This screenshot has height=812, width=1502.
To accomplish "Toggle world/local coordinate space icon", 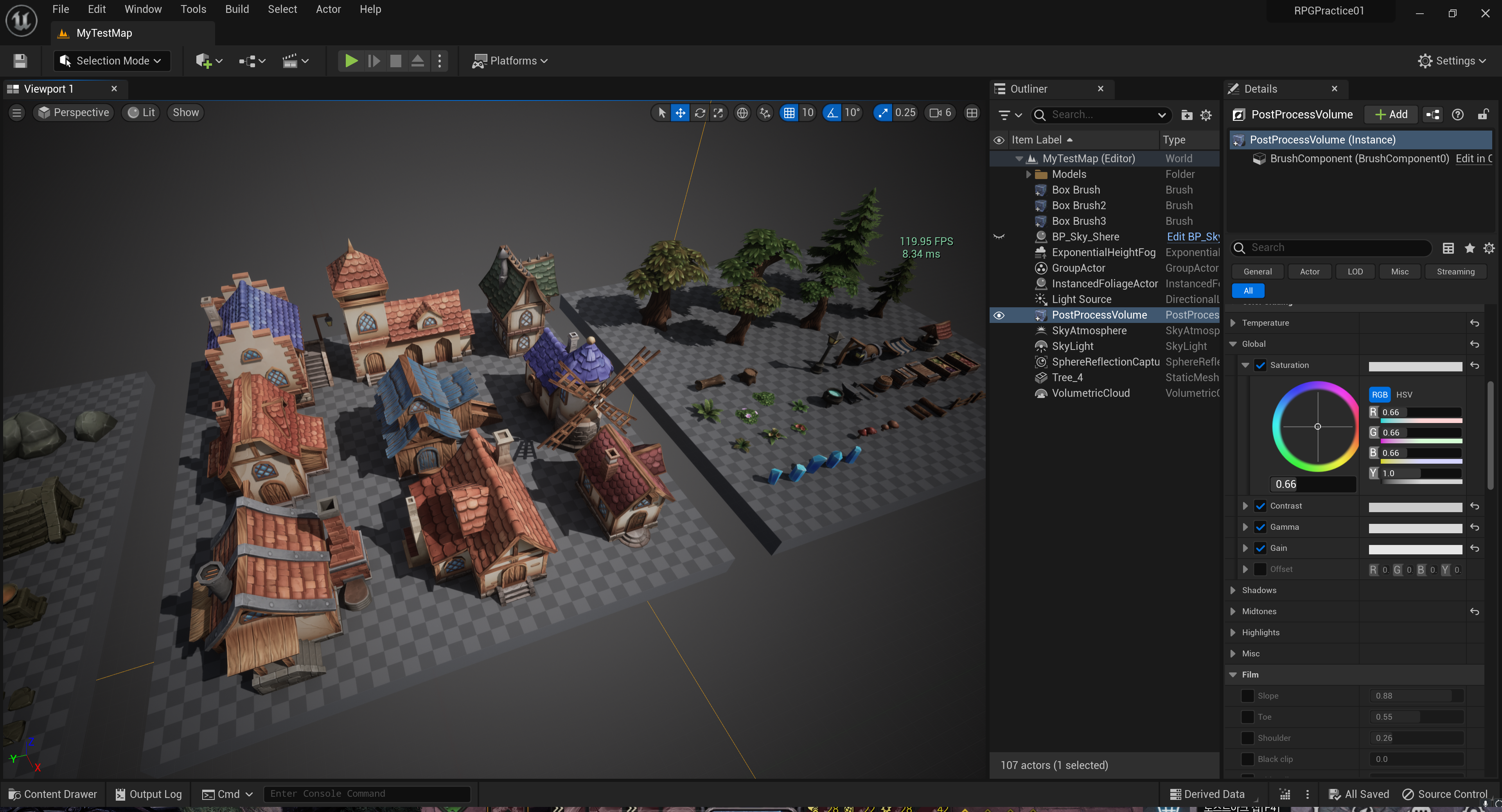I will (x=742, y=113).
